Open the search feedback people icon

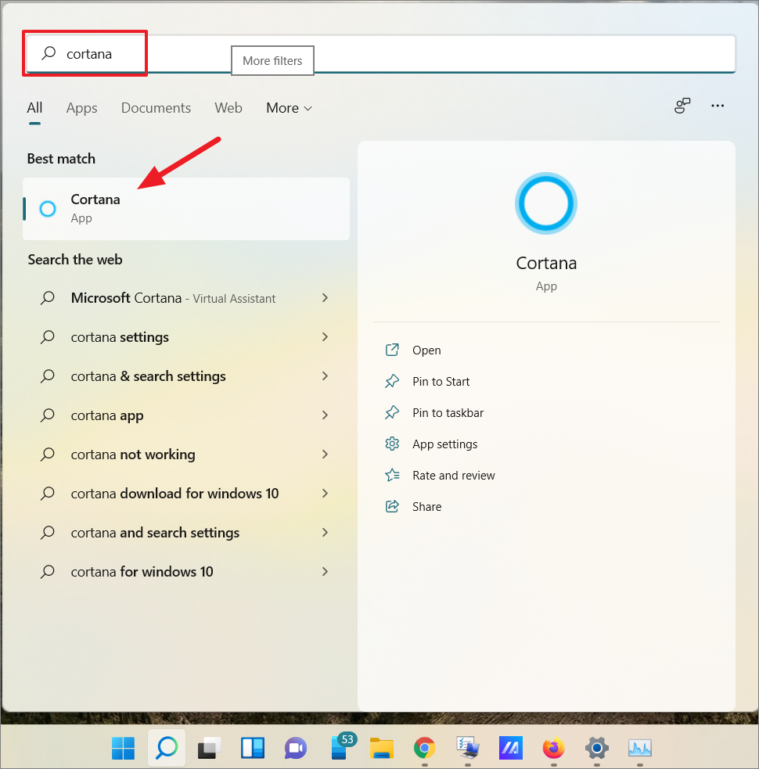click(682, 105)
